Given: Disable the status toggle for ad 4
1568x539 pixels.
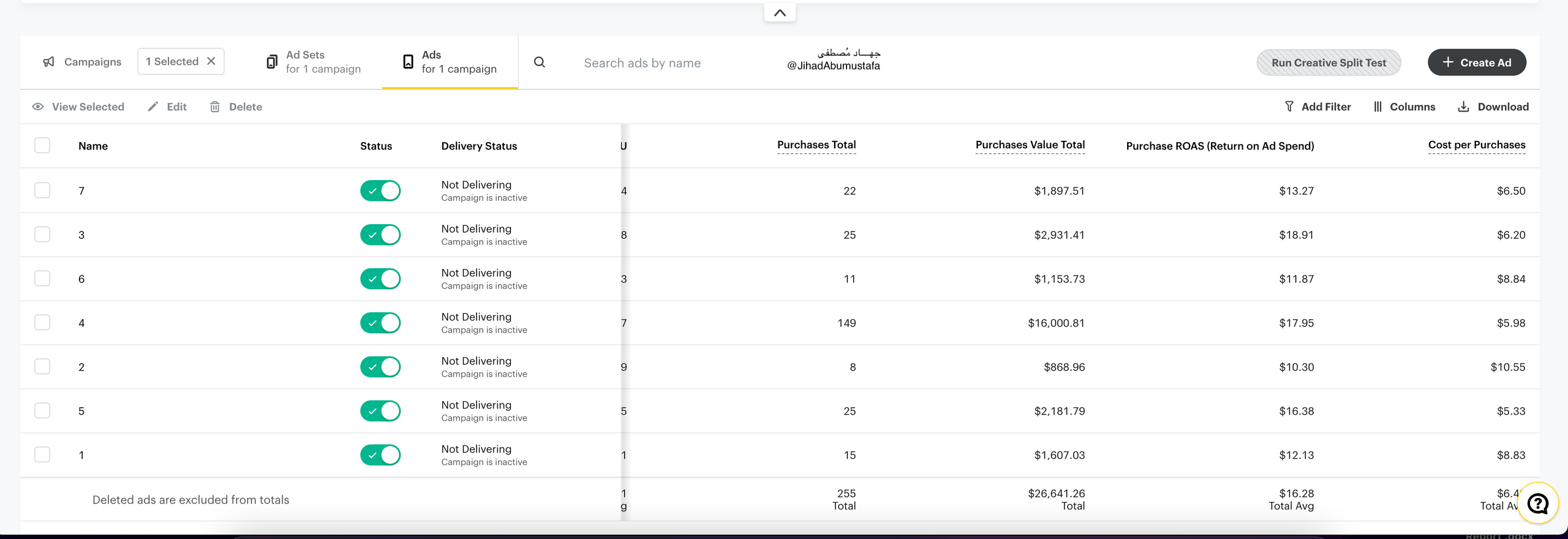Looking at the screenshot, I should pos(380,323).
